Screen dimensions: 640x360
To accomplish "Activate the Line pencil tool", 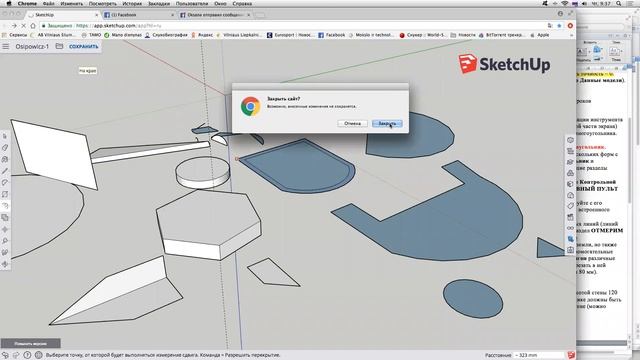I will coord(5,171).
